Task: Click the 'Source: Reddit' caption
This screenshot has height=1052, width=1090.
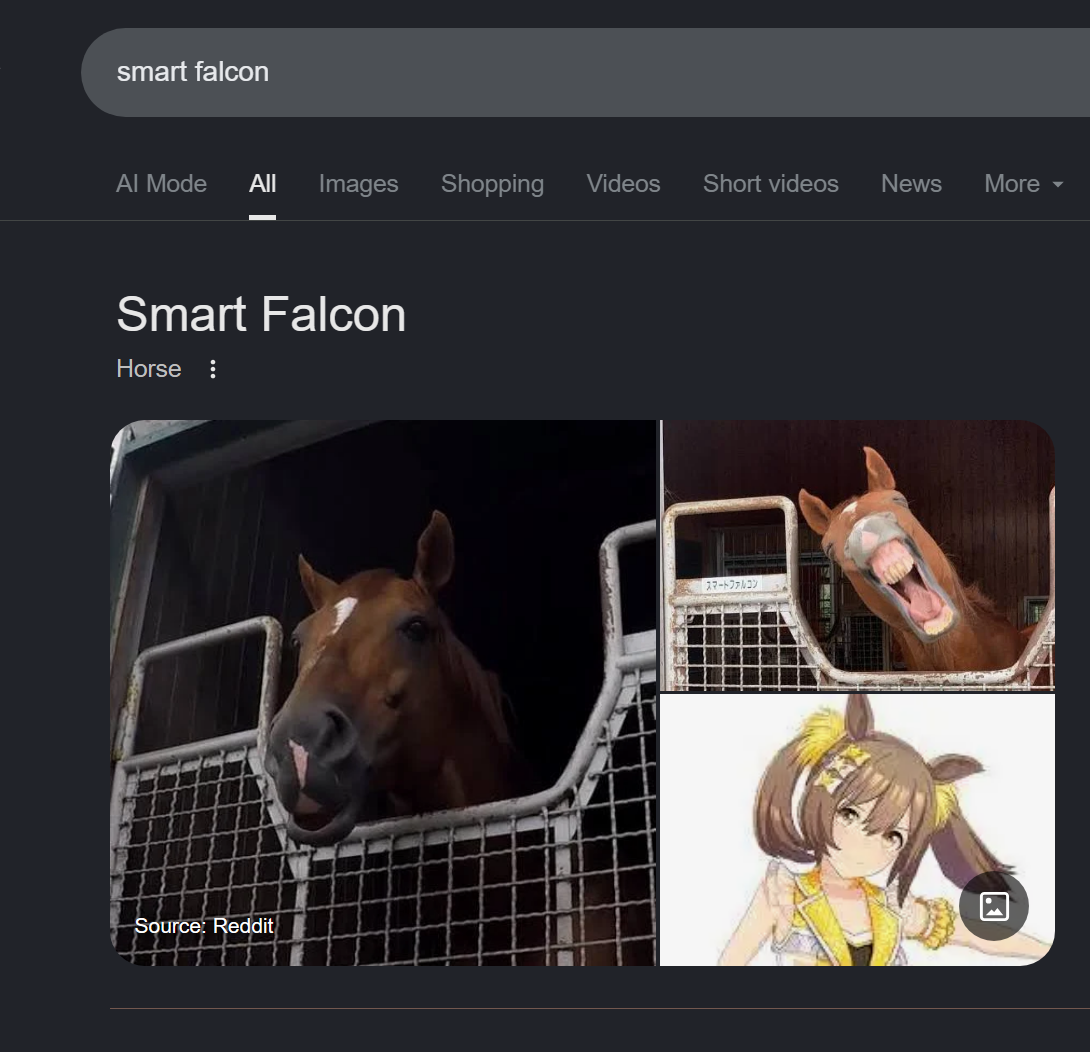Action: [204, 926]
